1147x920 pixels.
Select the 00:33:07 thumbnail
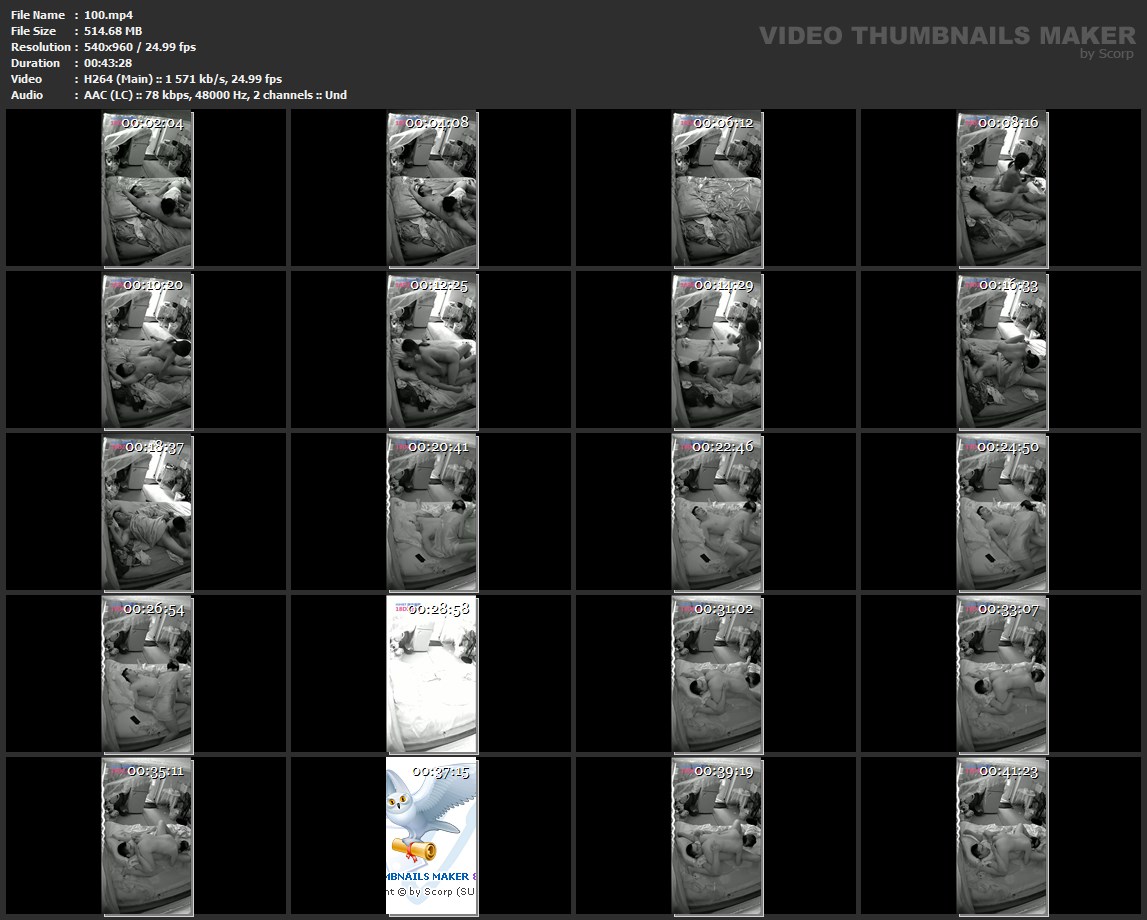point(1002,675)
